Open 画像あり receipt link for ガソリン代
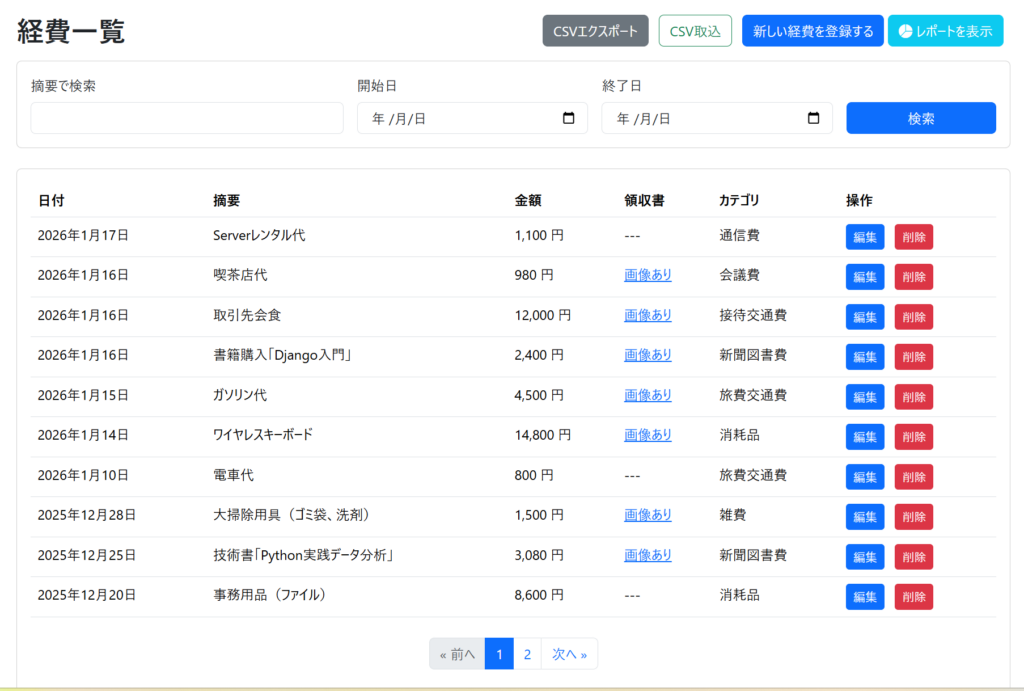Image resolution: width=1024 pixels, height=691 pixels. [648, 395]
